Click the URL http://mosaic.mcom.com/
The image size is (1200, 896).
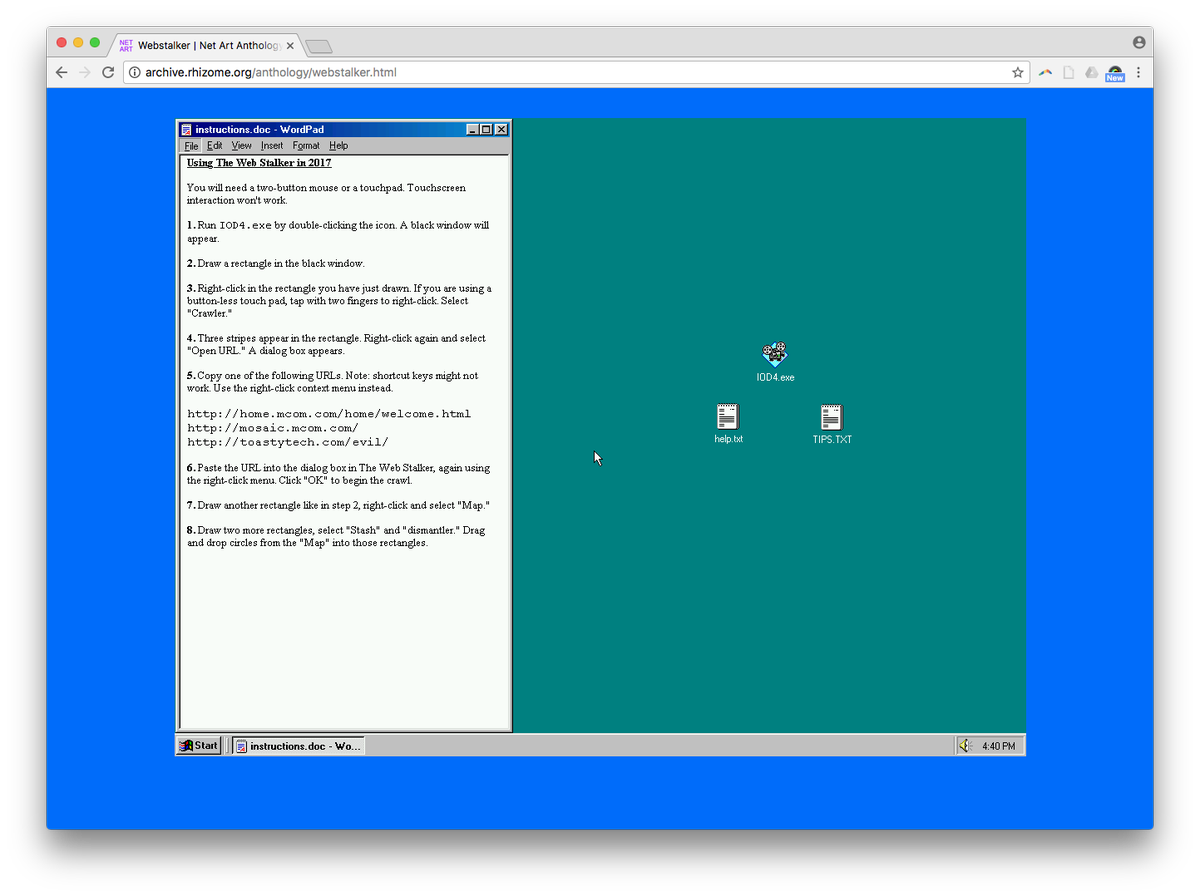coord(273,428)
